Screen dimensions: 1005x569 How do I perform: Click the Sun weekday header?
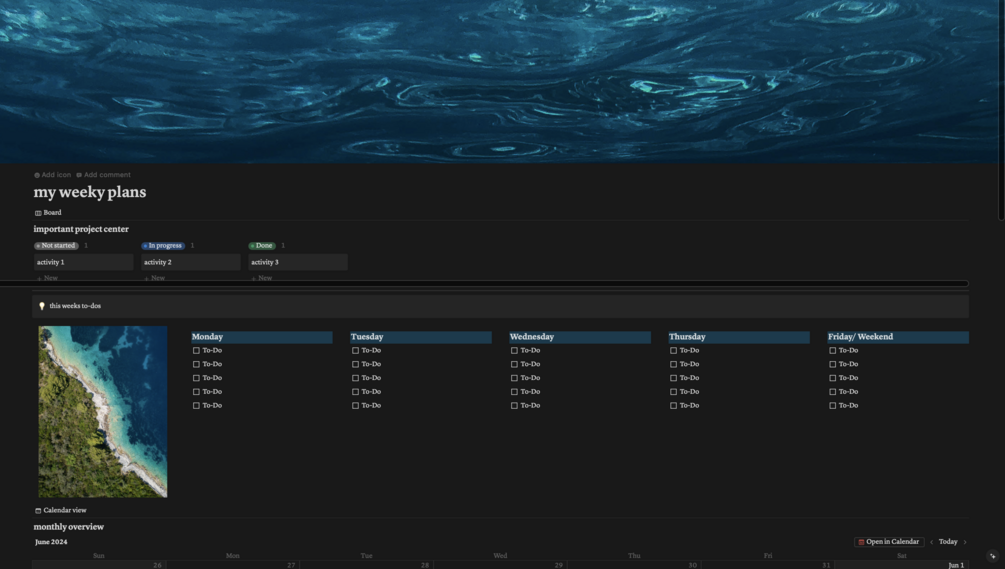99,556
